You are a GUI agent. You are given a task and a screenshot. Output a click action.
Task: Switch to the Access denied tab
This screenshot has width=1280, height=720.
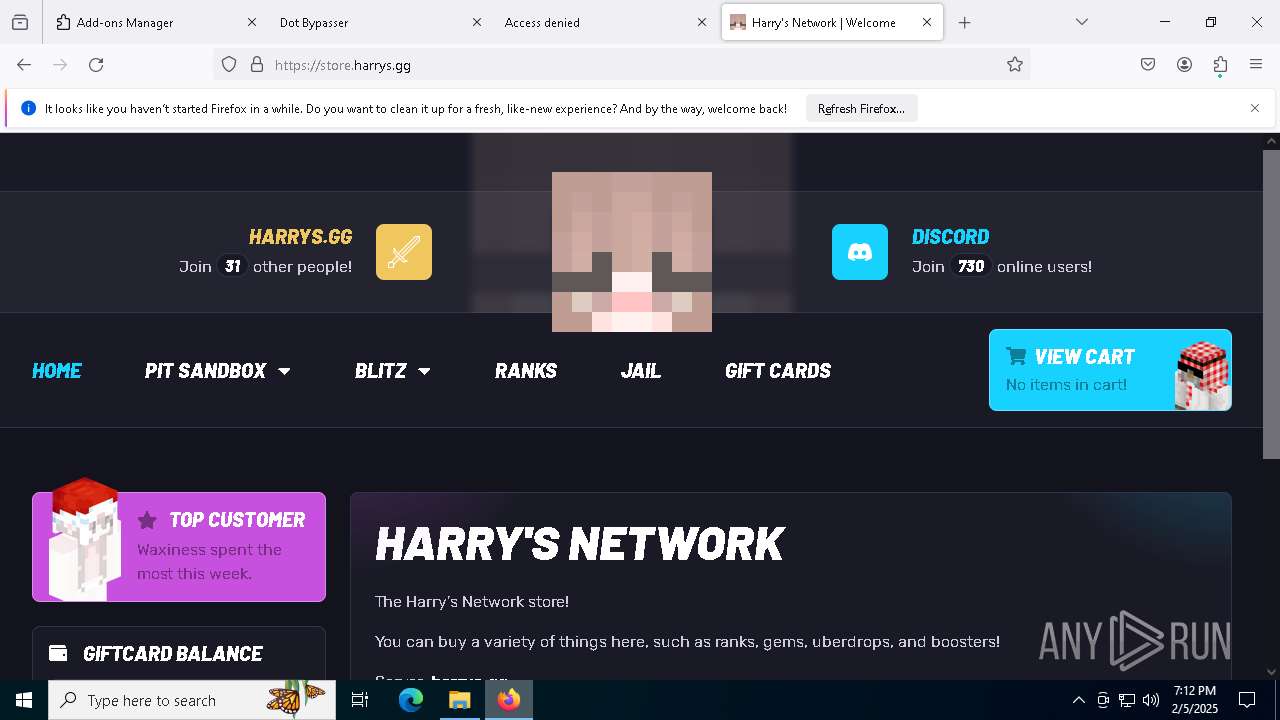pos(605,22)
